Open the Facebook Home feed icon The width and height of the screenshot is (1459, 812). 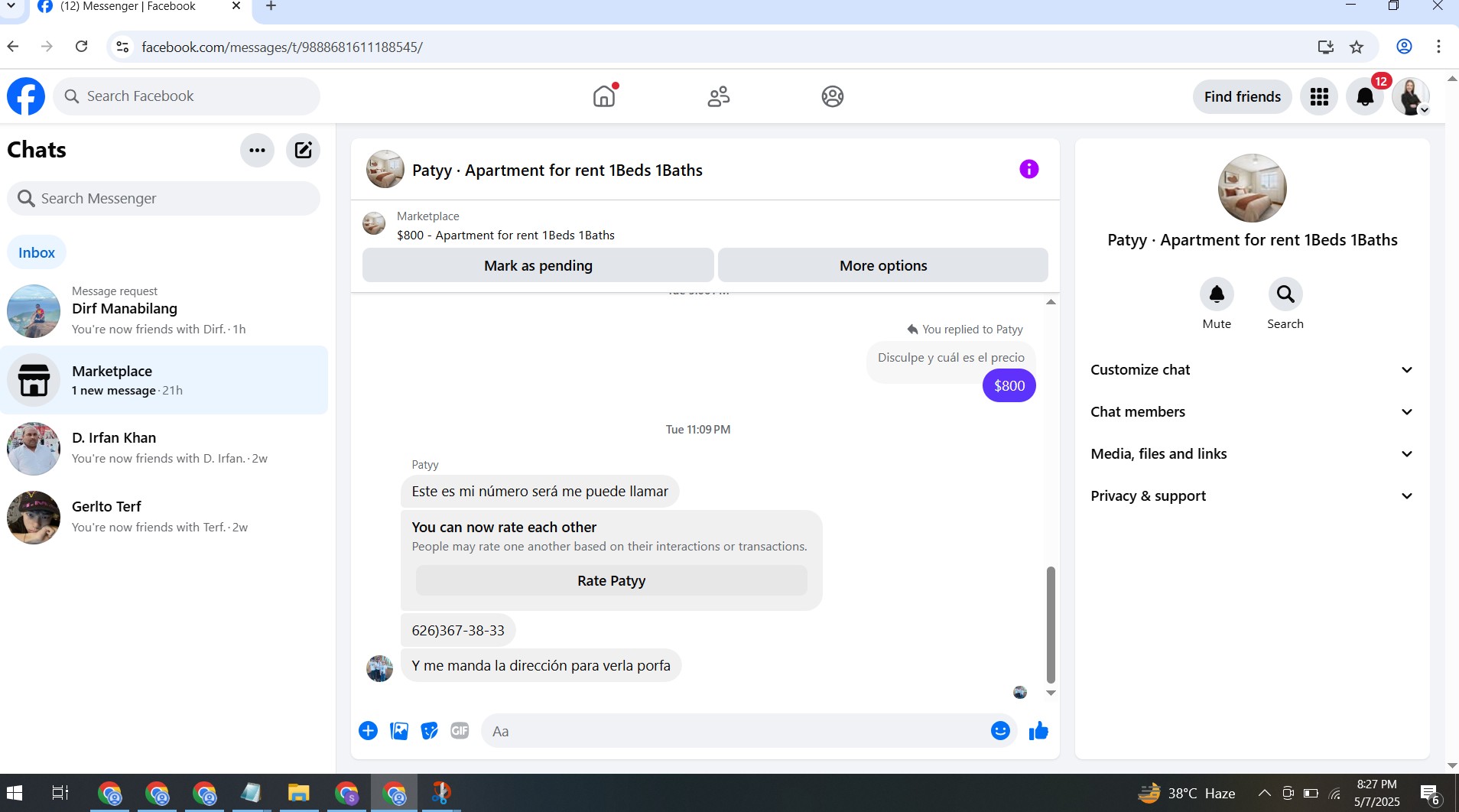pyautogui.click(x=604, y=96)
